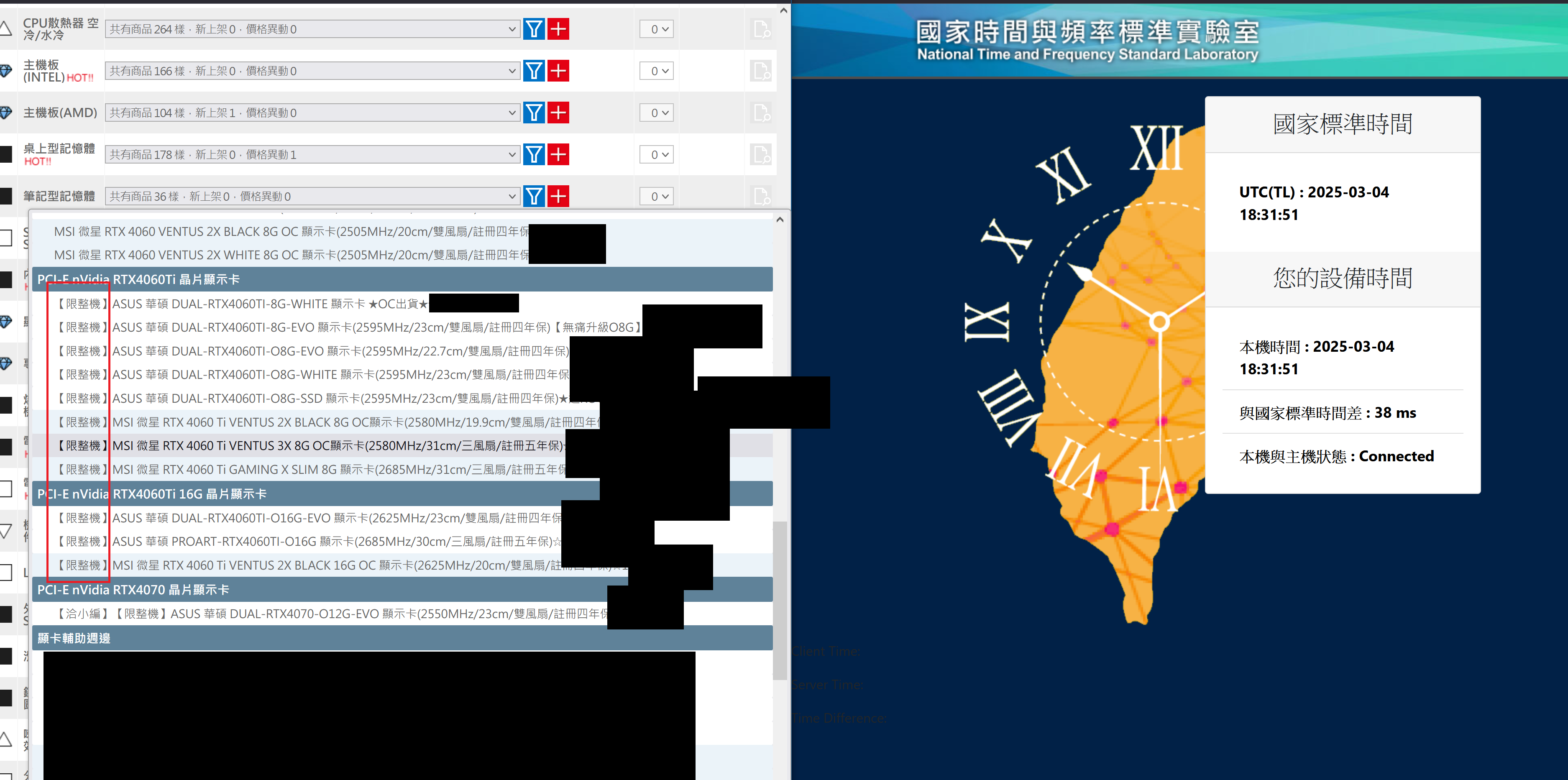Select ASUS DUAL-RTX4060TI-O8G-SSD option
Screen dimensions: 1568x780
coord(402,398)
